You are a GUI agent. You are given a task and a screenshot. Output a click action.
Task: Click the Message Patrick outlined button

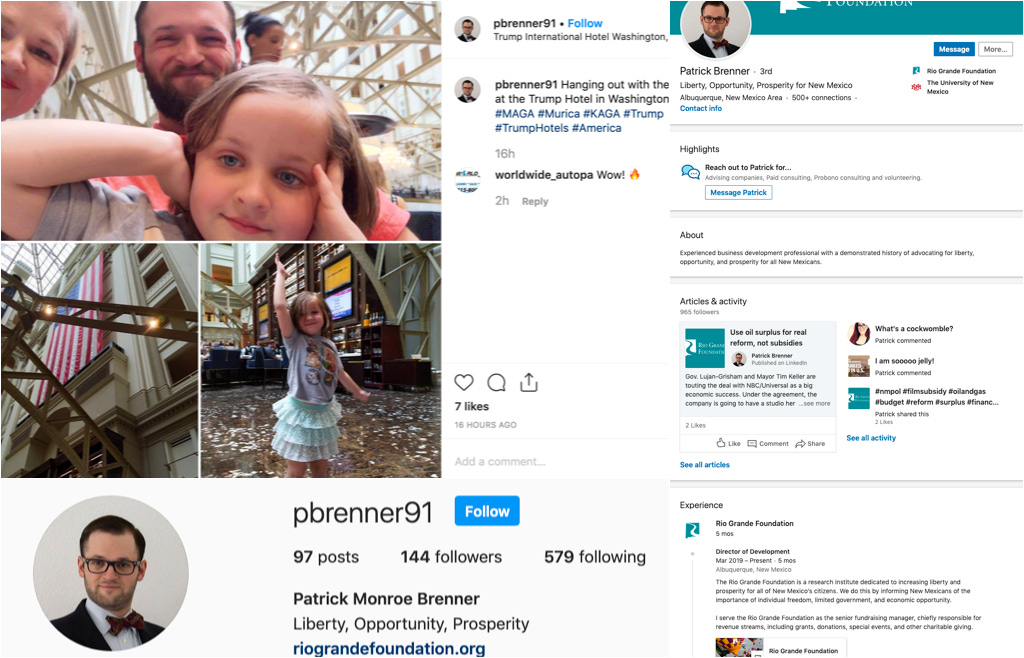click(x=739, y=193)
